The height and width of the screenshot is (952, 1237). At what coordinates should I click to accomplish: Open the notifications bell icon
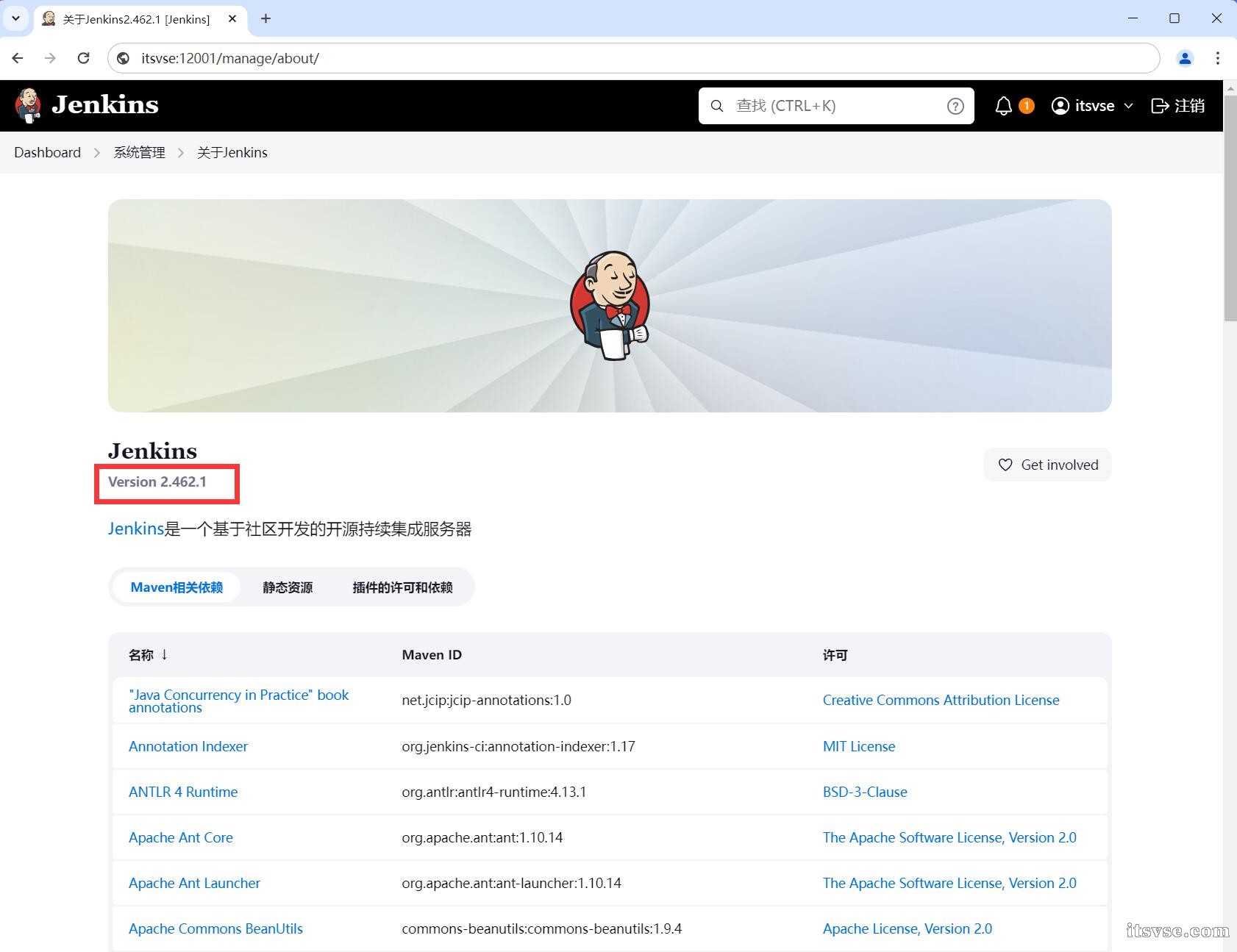tap(1003, 106)
